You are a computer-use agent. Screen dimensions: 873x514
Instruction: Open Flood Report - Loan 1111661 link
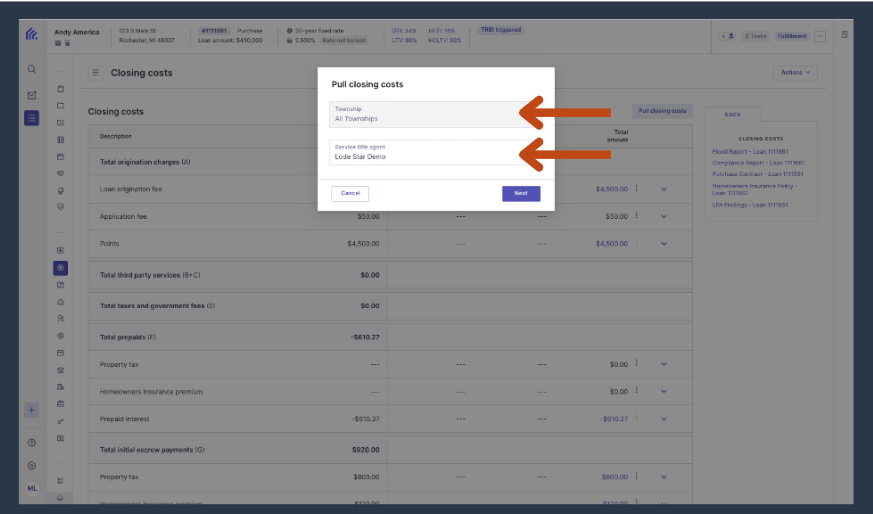pos(750,151)
